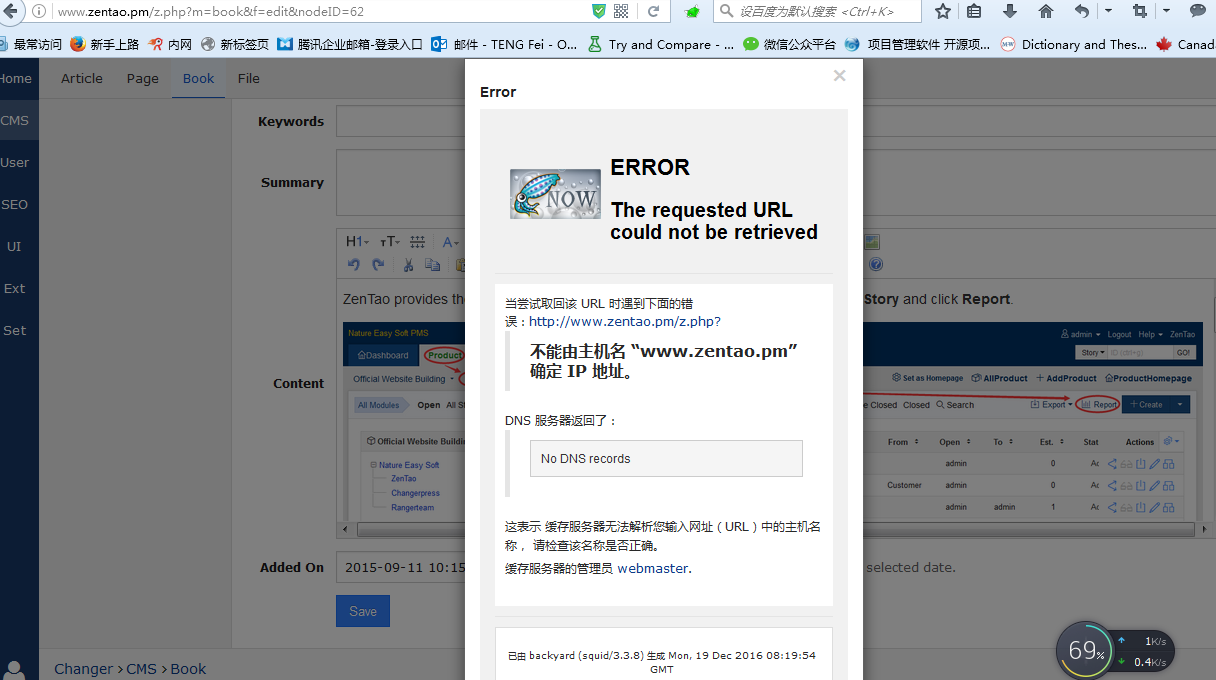Switch to the Article tab
This screenshot has width=1216, height=680.
[x=82, y=78]
